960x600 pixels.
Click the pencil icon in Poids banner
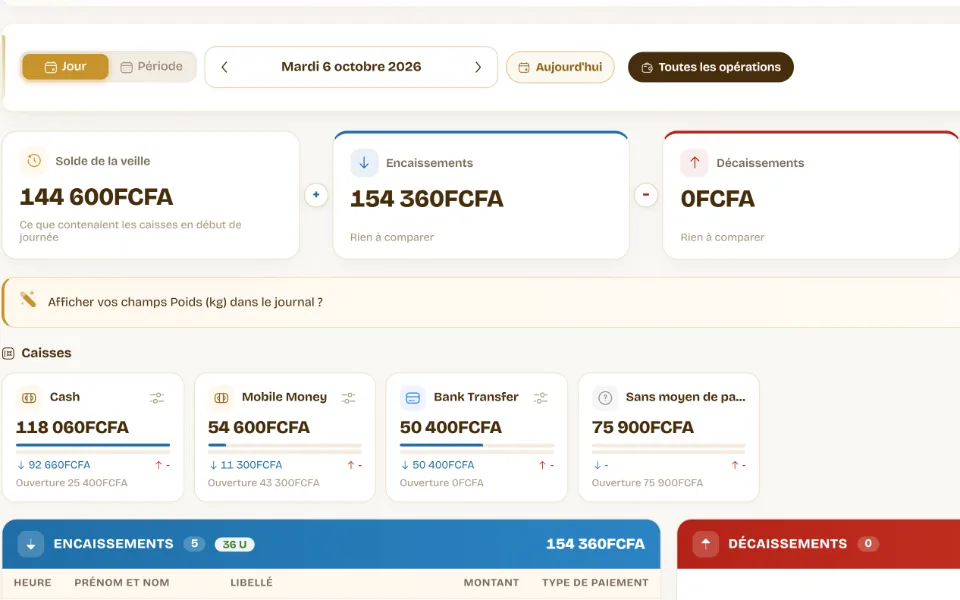tap(28, 299)
